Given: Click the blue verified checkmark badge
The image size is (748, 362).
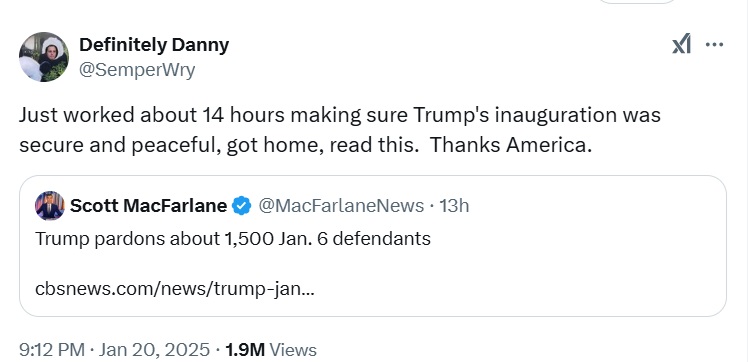Looking at the screenshot, I should (242, 206).
